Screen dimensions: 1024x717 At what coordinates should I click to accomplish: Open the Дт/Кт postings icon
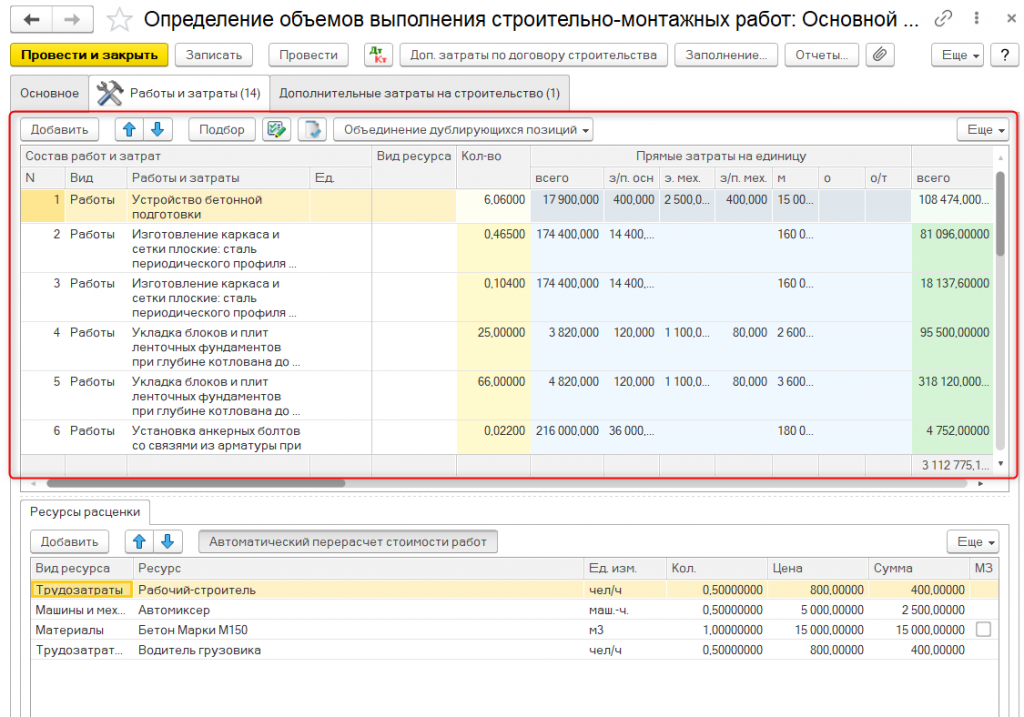pyautogui.click(x=378, y=55)
